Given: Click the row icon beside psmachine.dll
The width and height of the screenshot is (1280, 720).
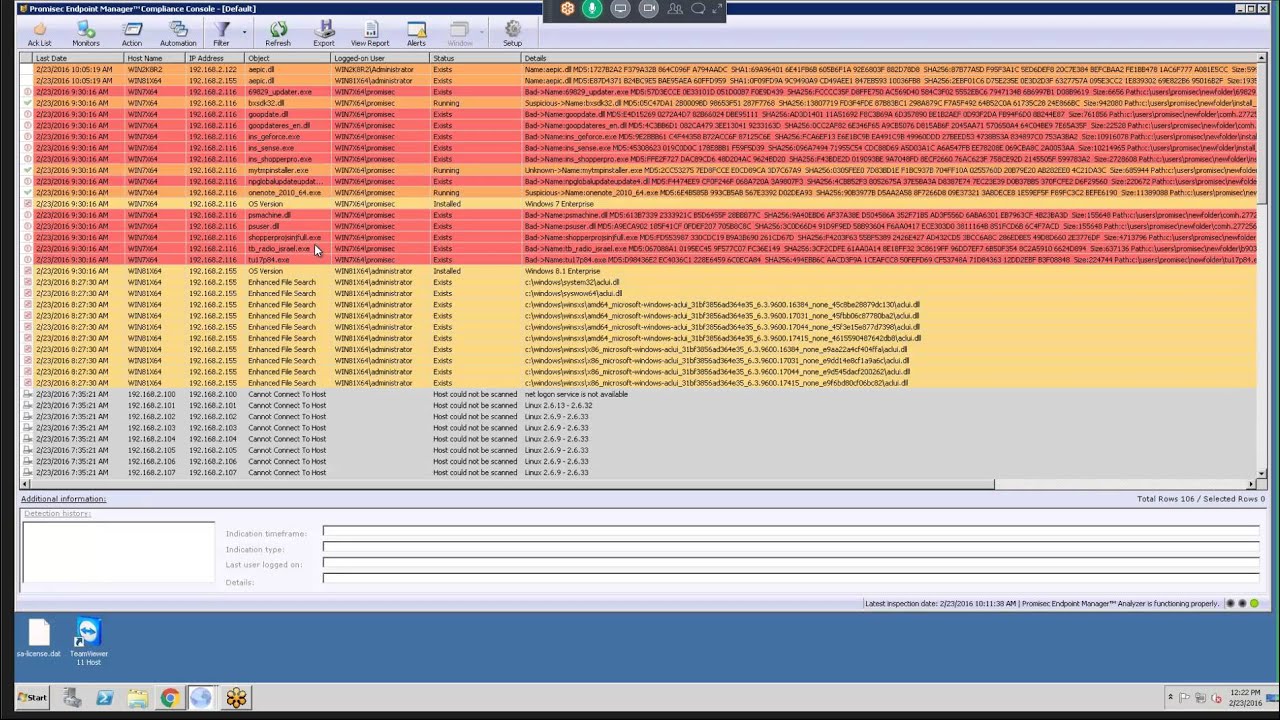Looking at the screenshot, I should click(x=28, y=215).
